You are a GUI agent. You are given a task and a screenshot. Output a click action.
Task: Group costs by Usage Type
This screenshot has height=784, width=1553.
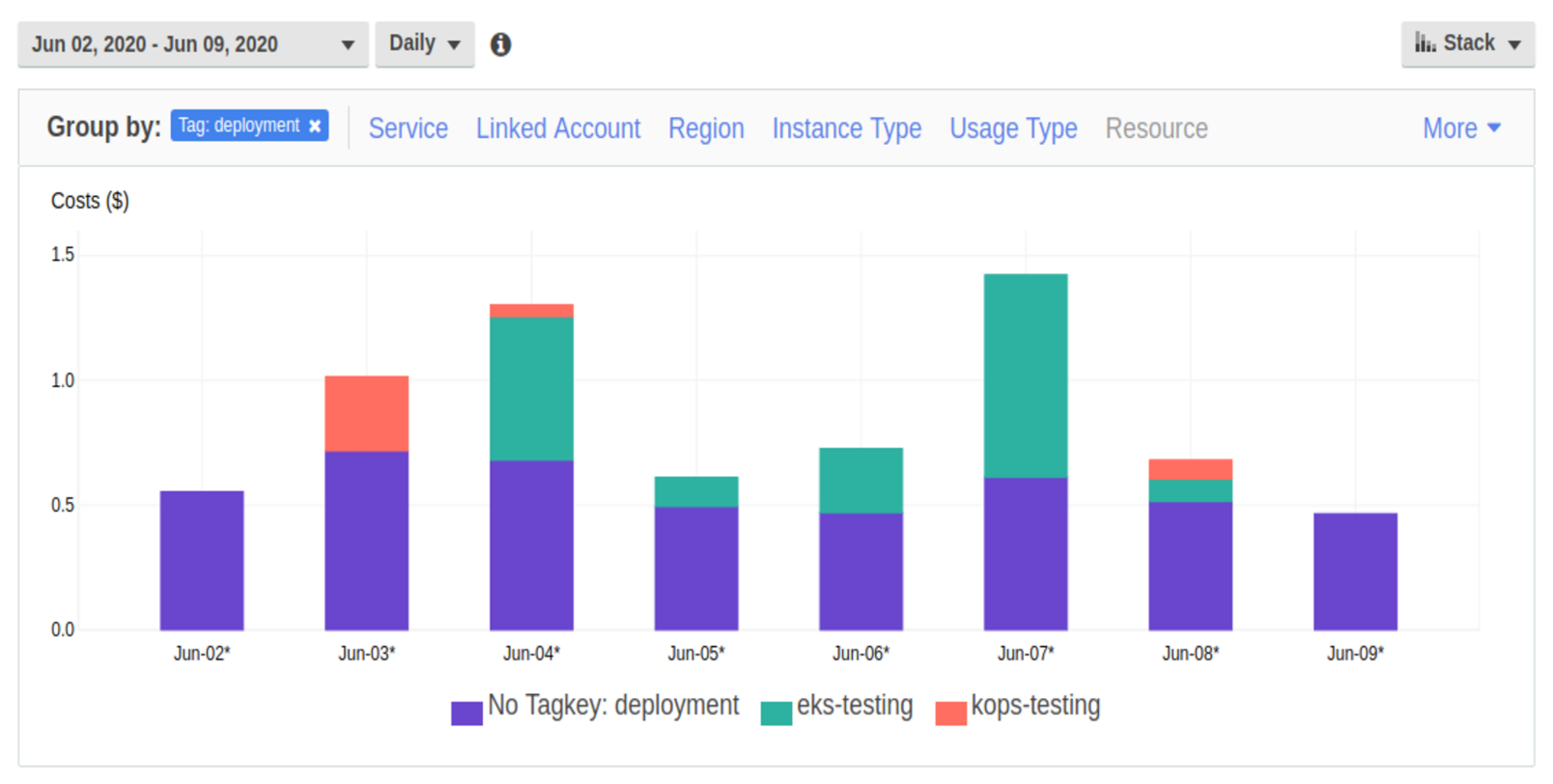[x=1013, y=128]
